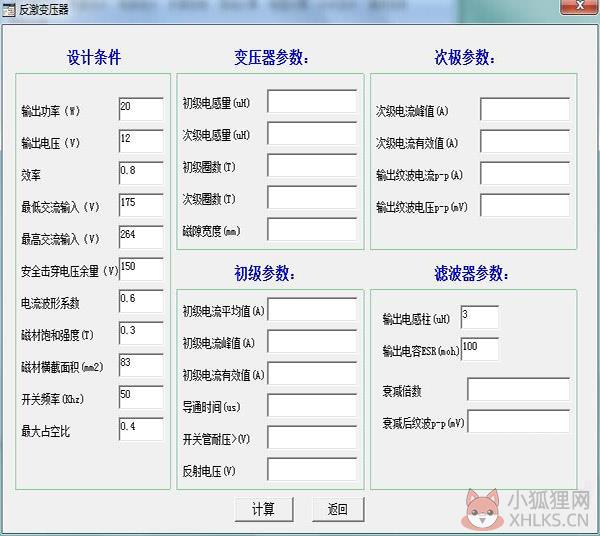
Task: Focus the 效率 input with 0.8
Action: 141,173
